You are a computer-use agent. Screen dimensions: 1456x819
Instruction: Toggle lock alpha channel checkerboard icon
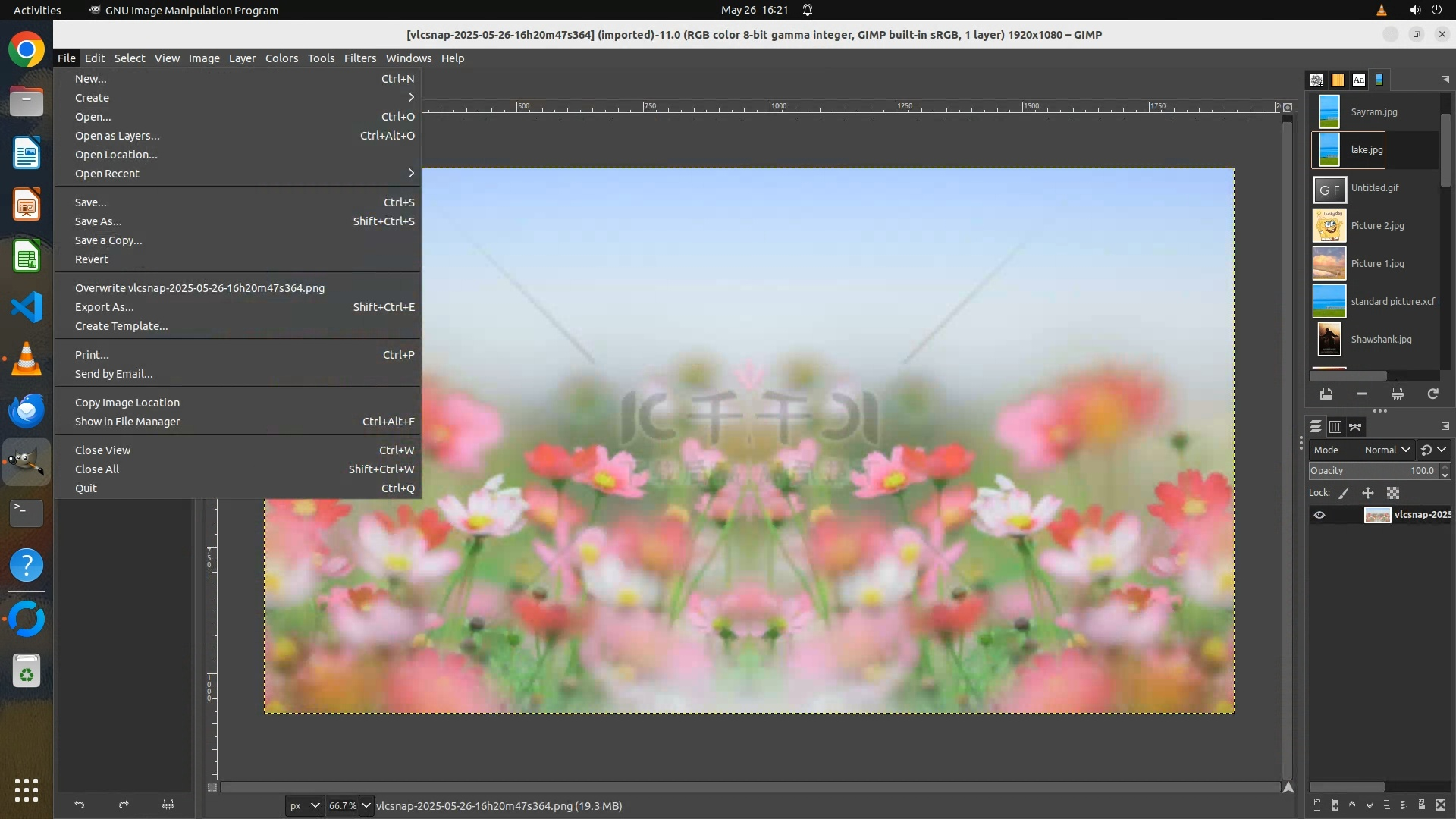[1393, 493]
